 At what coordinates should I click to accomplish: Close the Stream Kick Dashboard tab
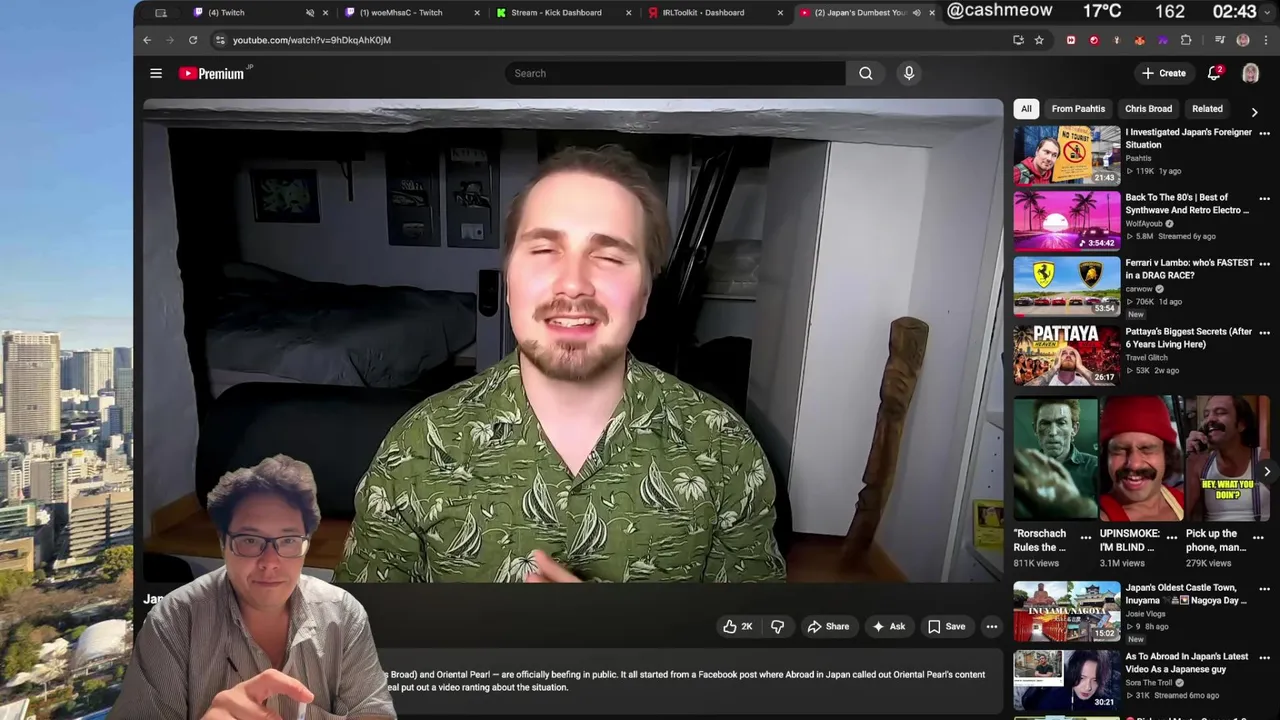(628, 13)
